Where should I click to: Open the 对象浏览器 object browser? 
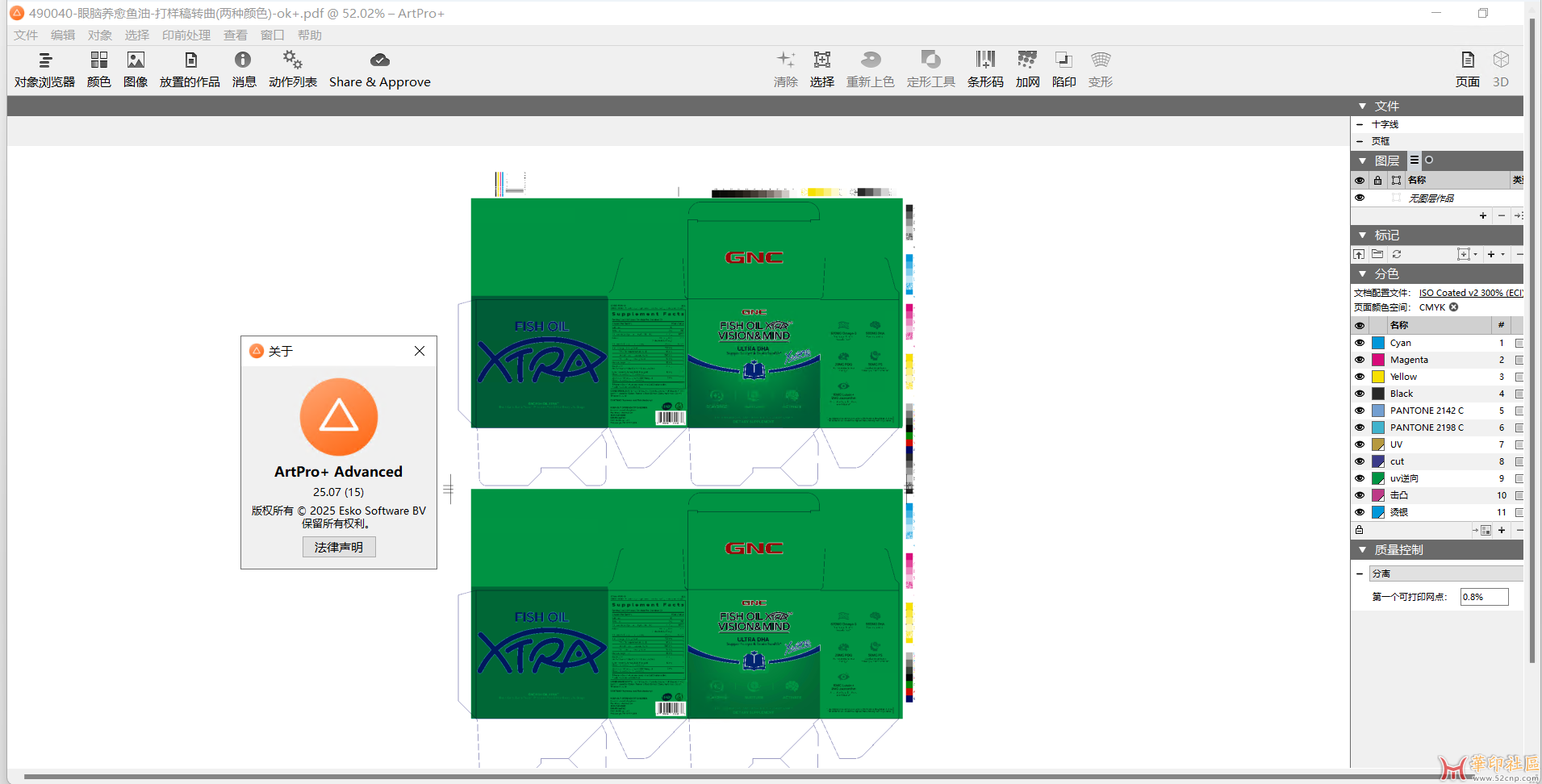[44, 69]
